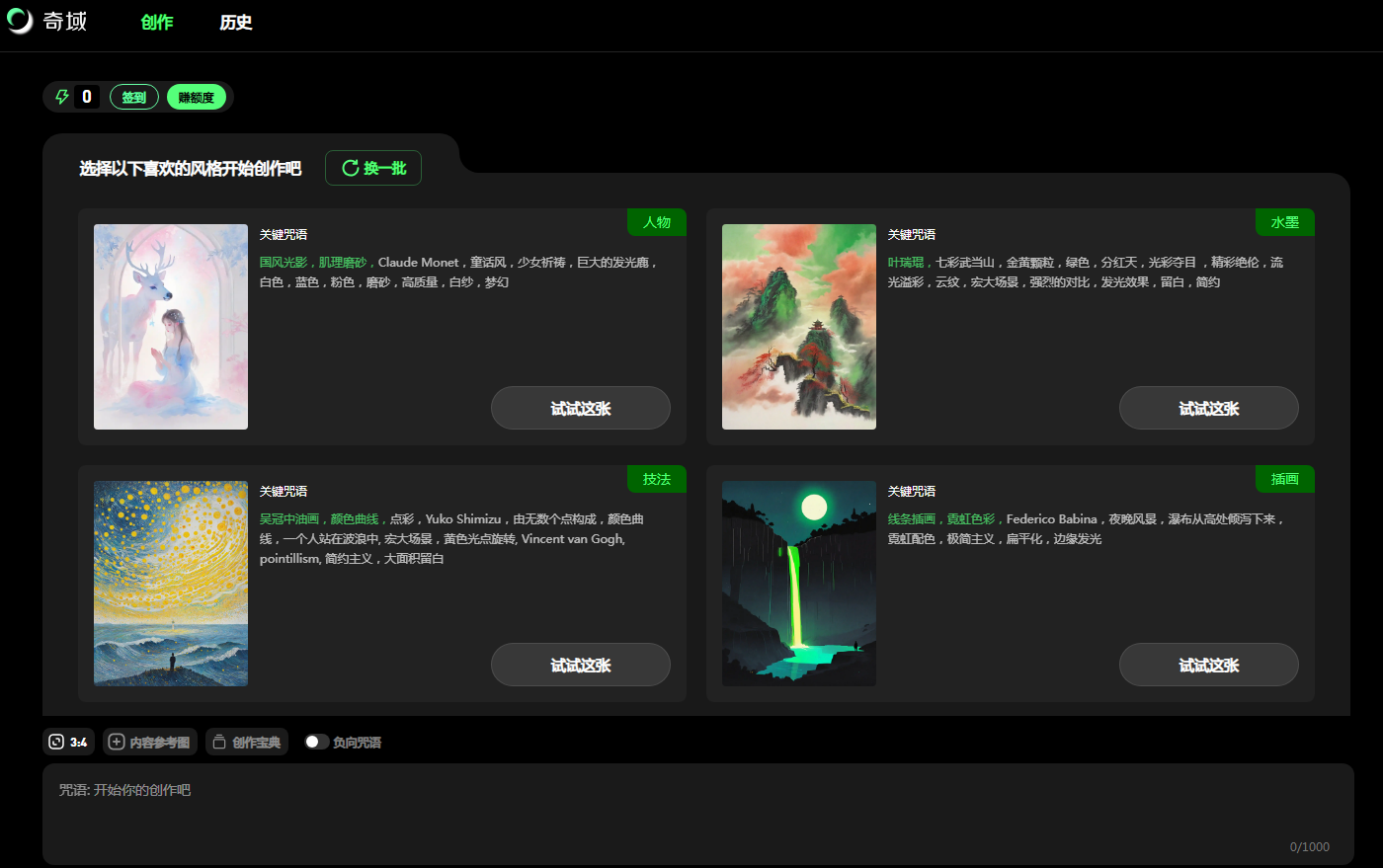Open the 创作宝典 guide
Screen dimensions: 1383x868
(247, 742)
